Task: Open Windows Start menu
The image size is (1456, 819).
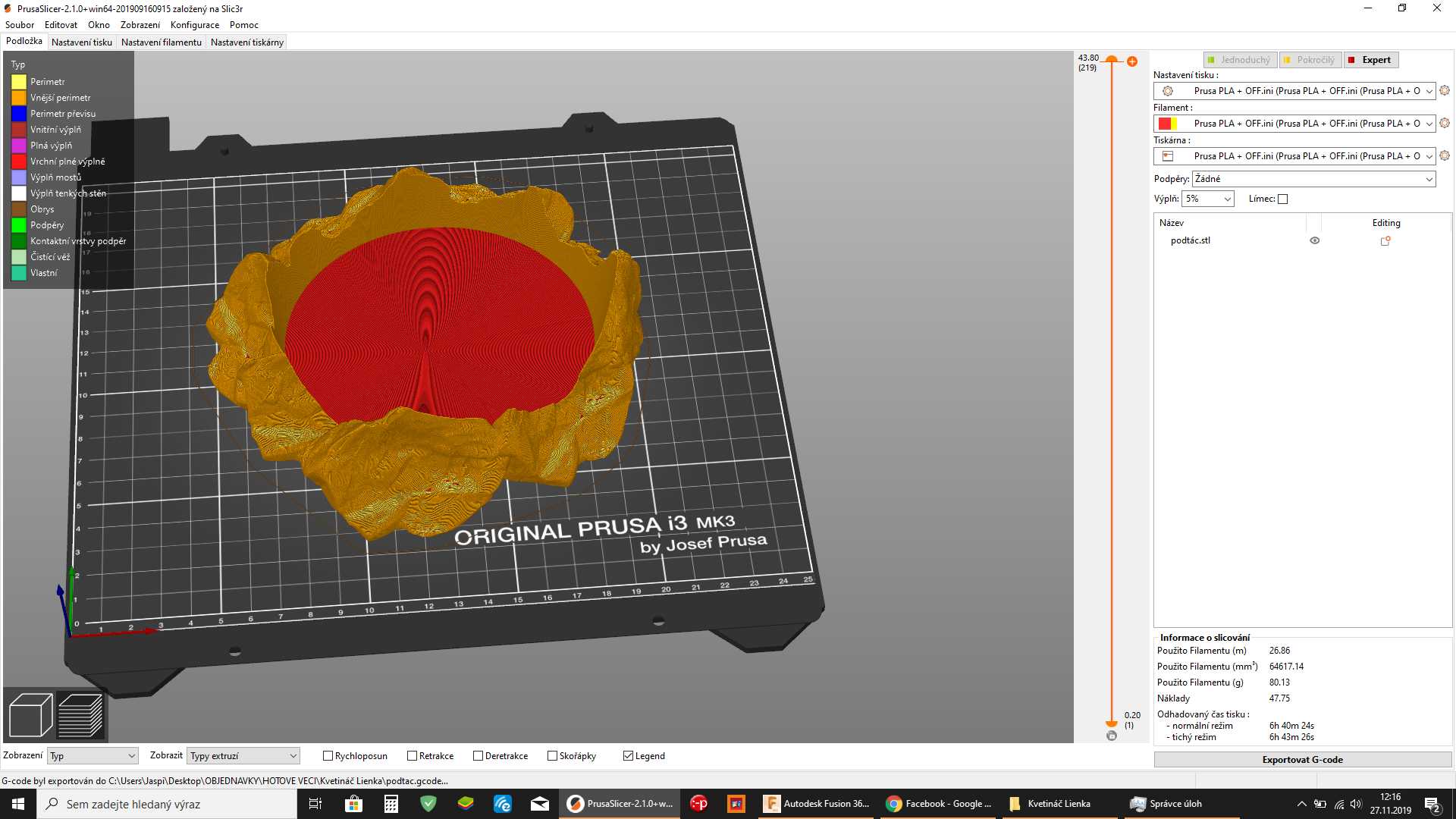Action: [18, 804]
